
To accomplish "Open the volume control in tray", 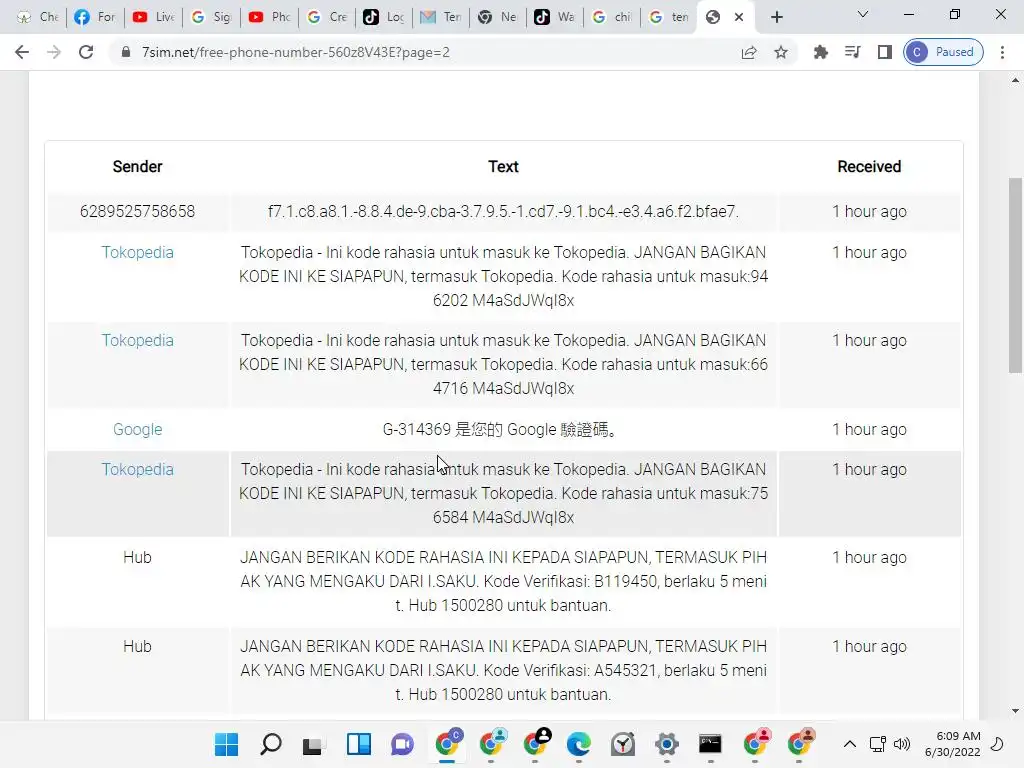I will [x=902, y=744].
